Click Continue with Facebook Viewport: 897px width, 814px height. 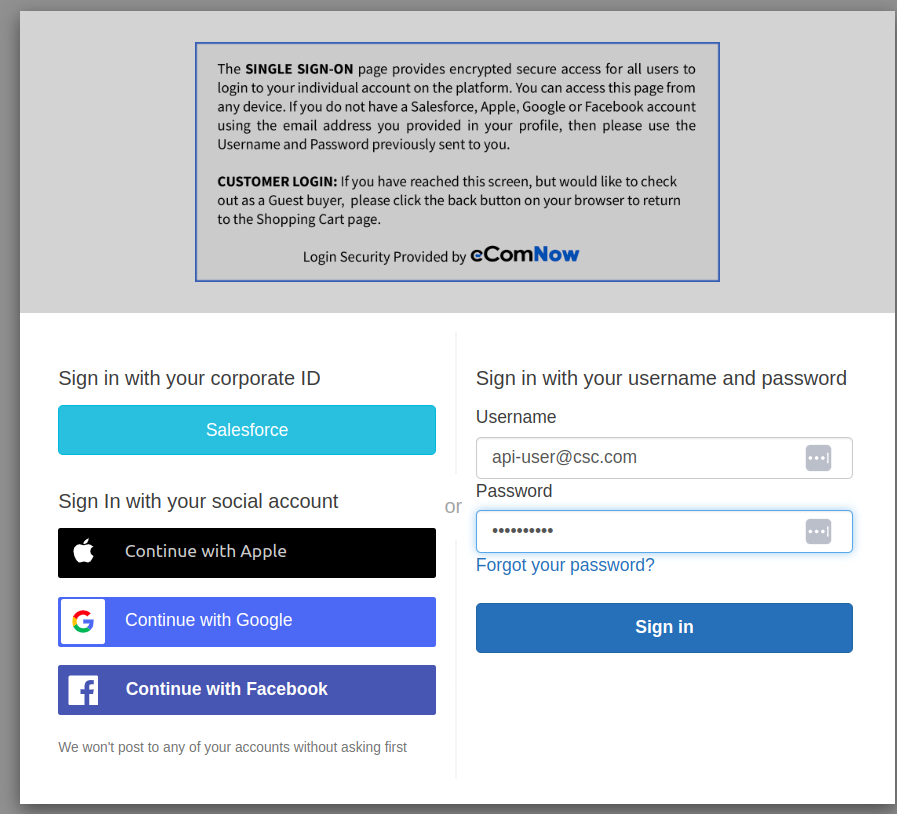[246, 689]
